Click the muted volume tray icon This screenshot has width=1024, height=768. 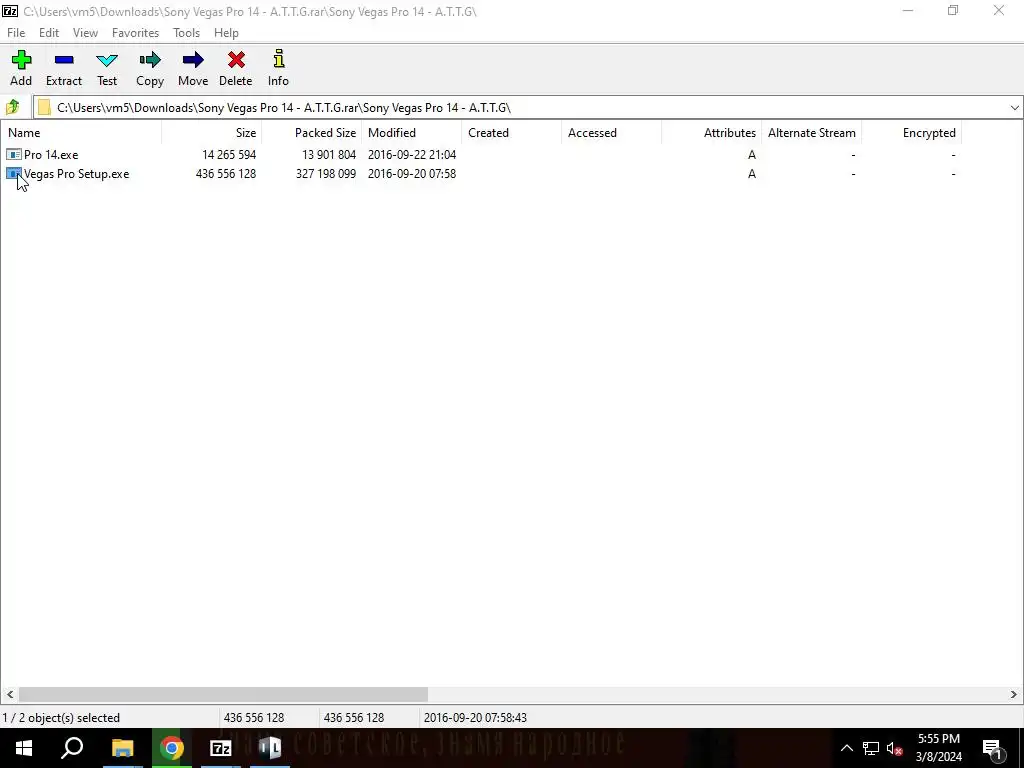[895, 748]
